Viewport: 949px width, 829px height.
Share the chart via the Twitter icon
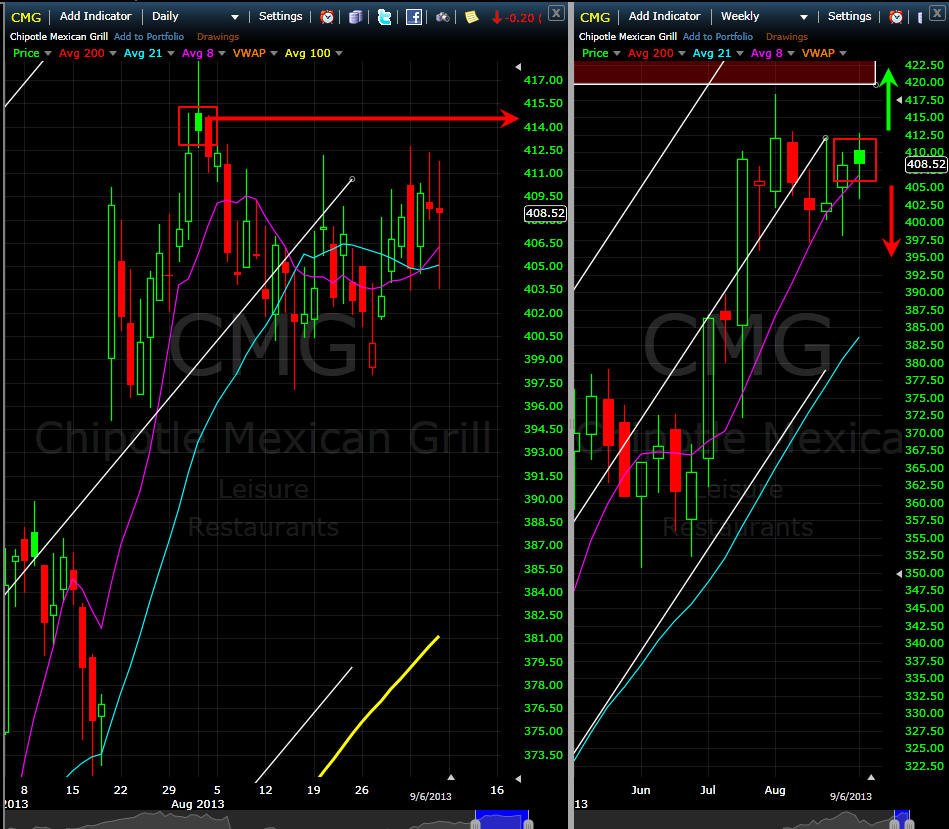point(384,17)
